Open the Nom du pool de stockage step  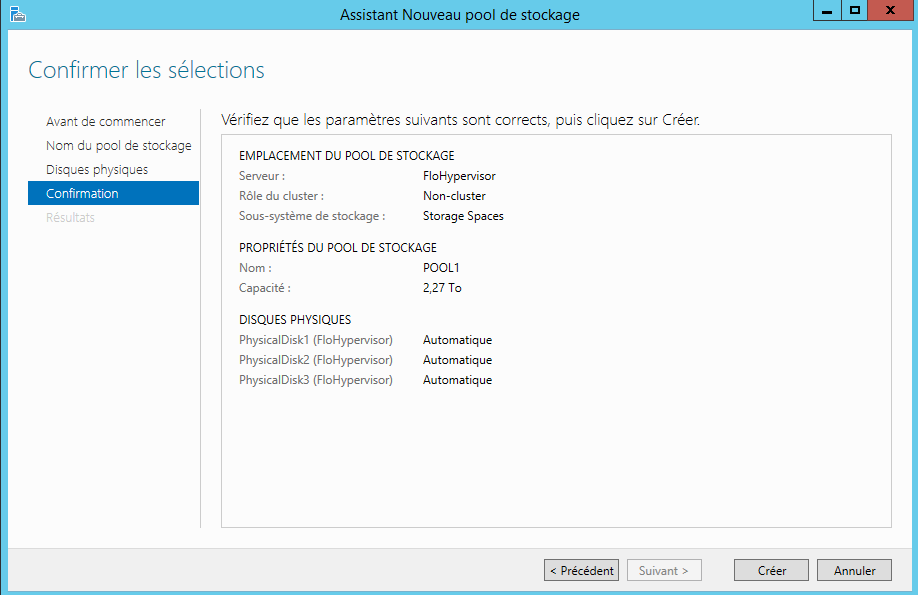point(118,146)
